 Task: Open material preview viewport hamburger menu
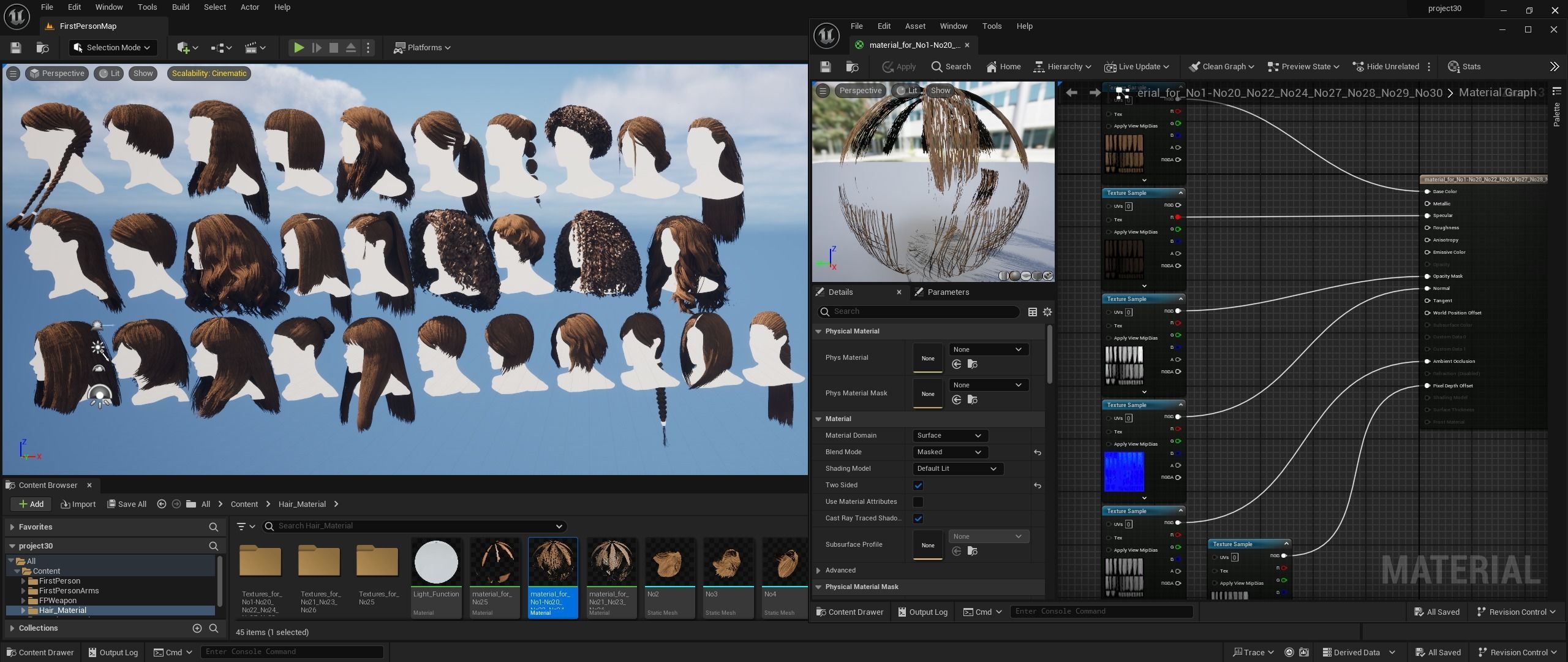(x=823, y=91)
